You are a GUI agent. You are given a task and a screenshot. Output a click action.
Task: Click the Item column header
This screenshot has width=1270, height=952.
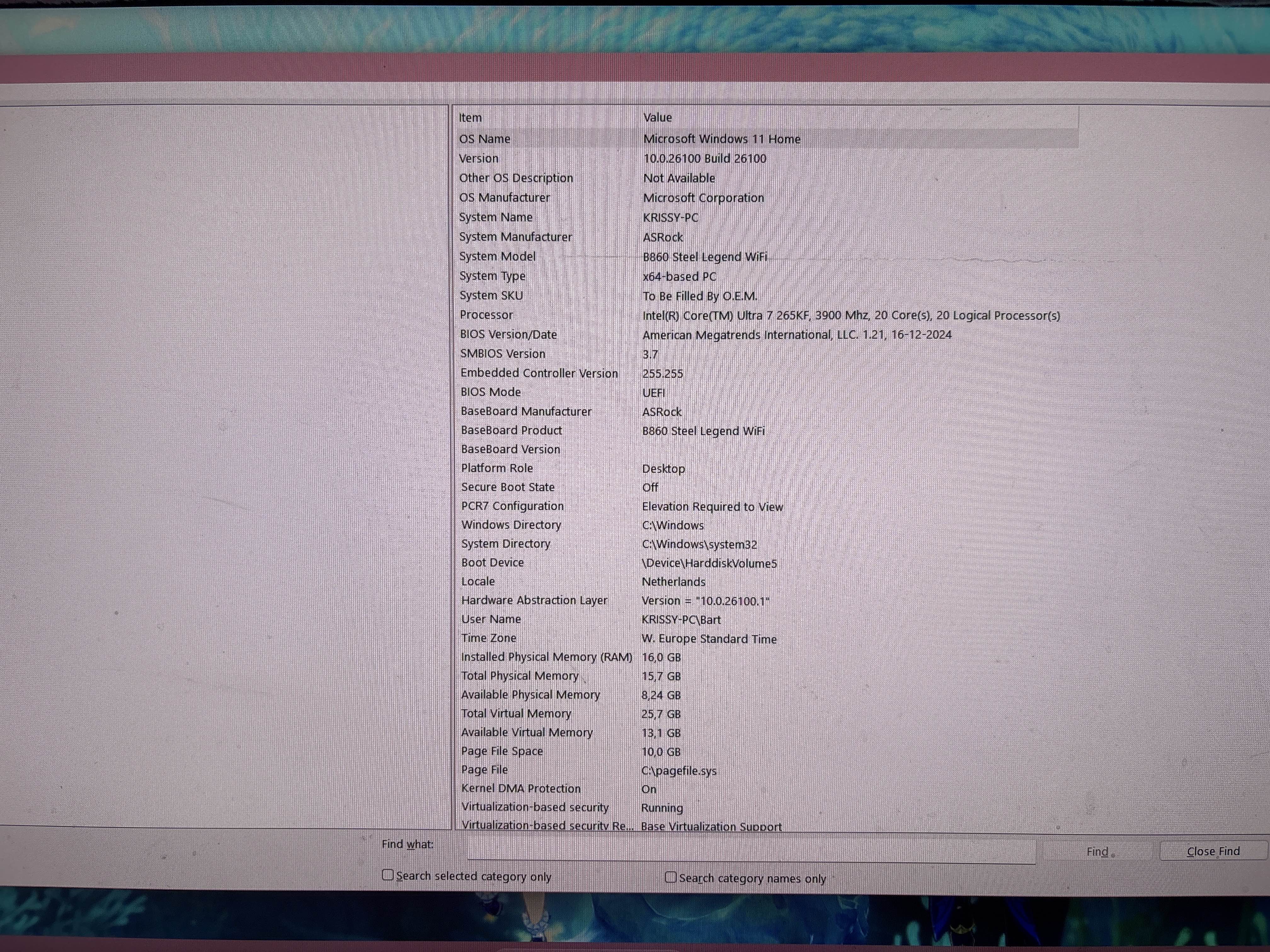click(x=470, y=118)
